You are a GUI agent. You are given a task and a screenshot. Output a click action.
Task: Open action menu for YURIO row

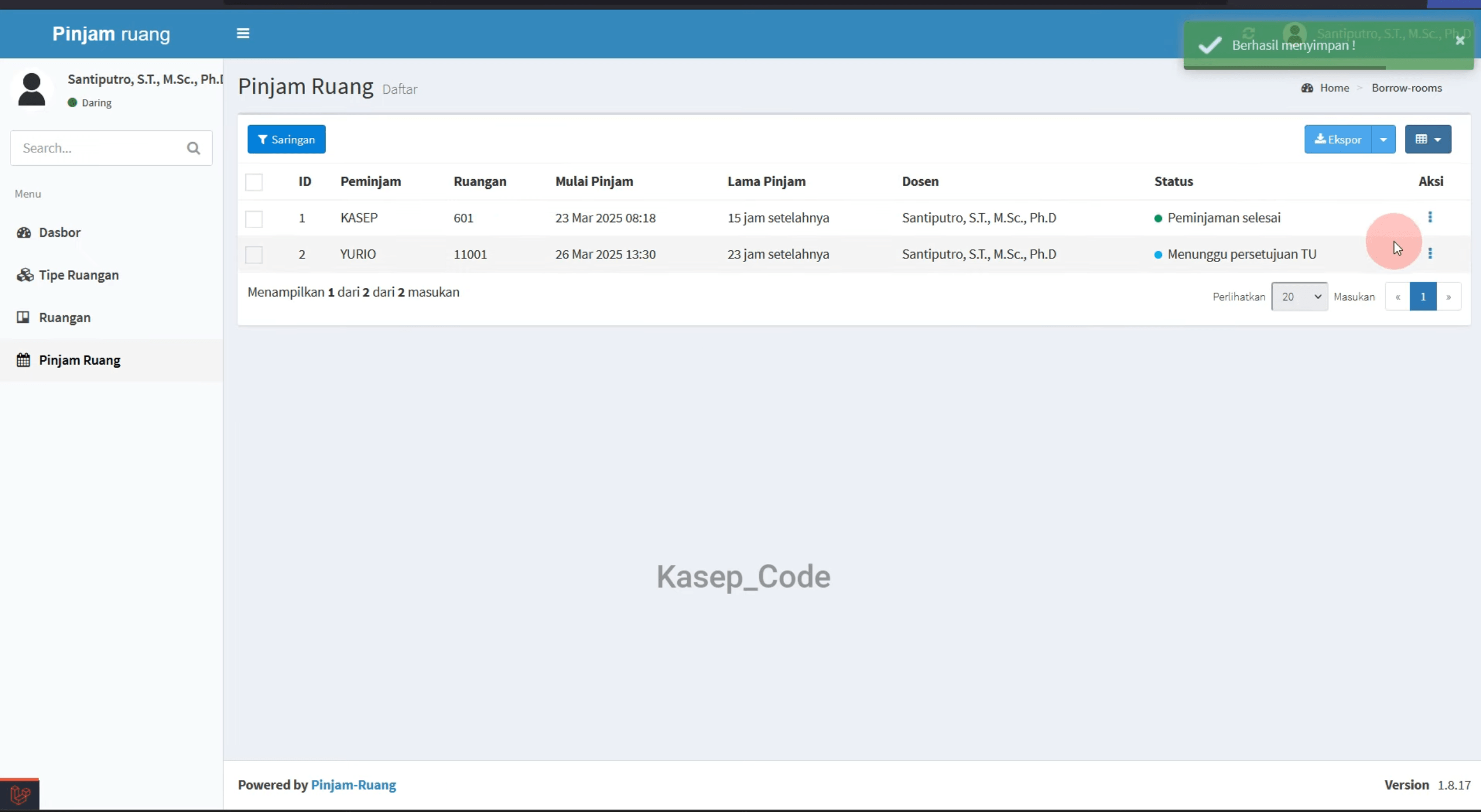pos(1430,254)
